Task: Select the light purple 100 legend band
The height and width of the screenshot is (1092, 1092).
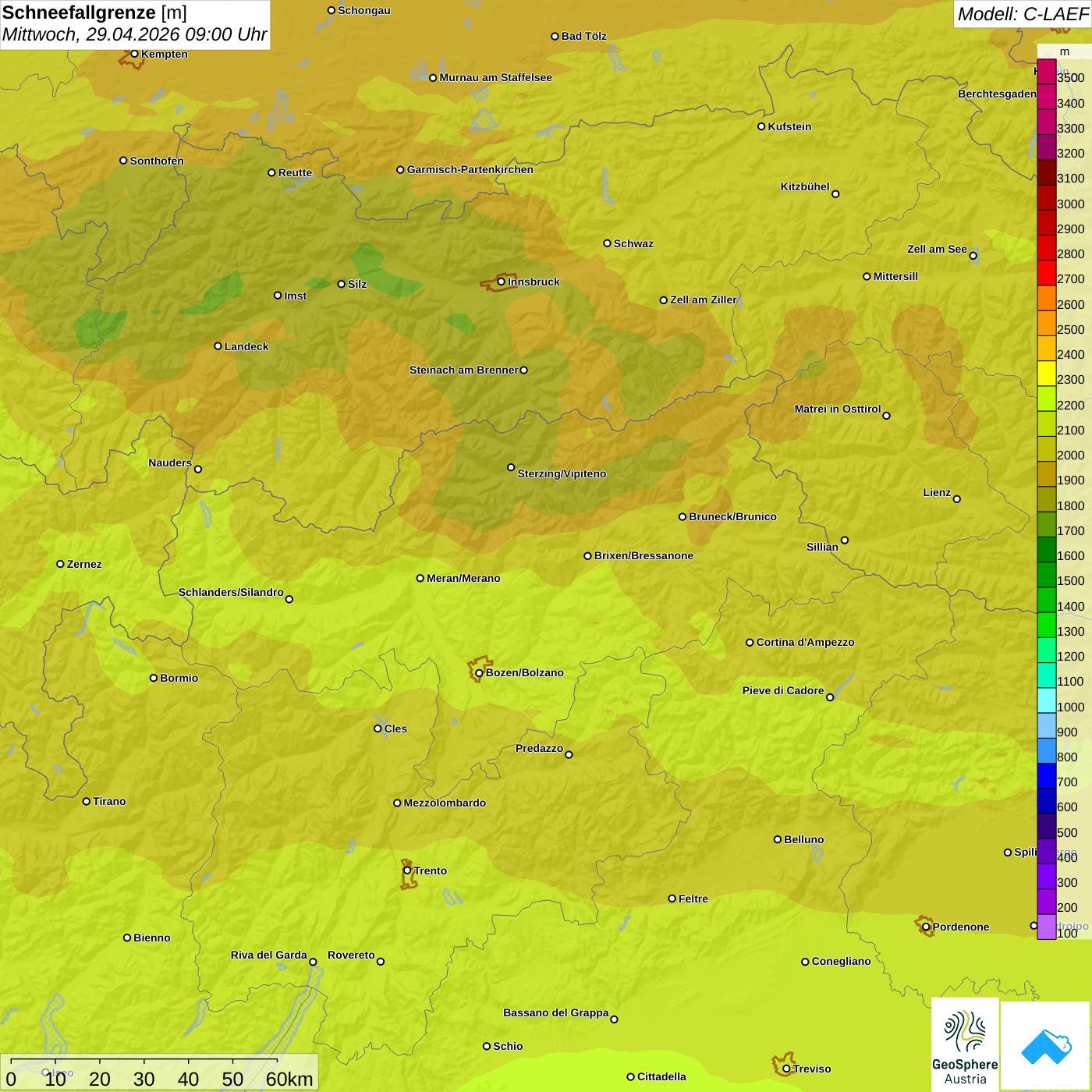Action: 1047,927
